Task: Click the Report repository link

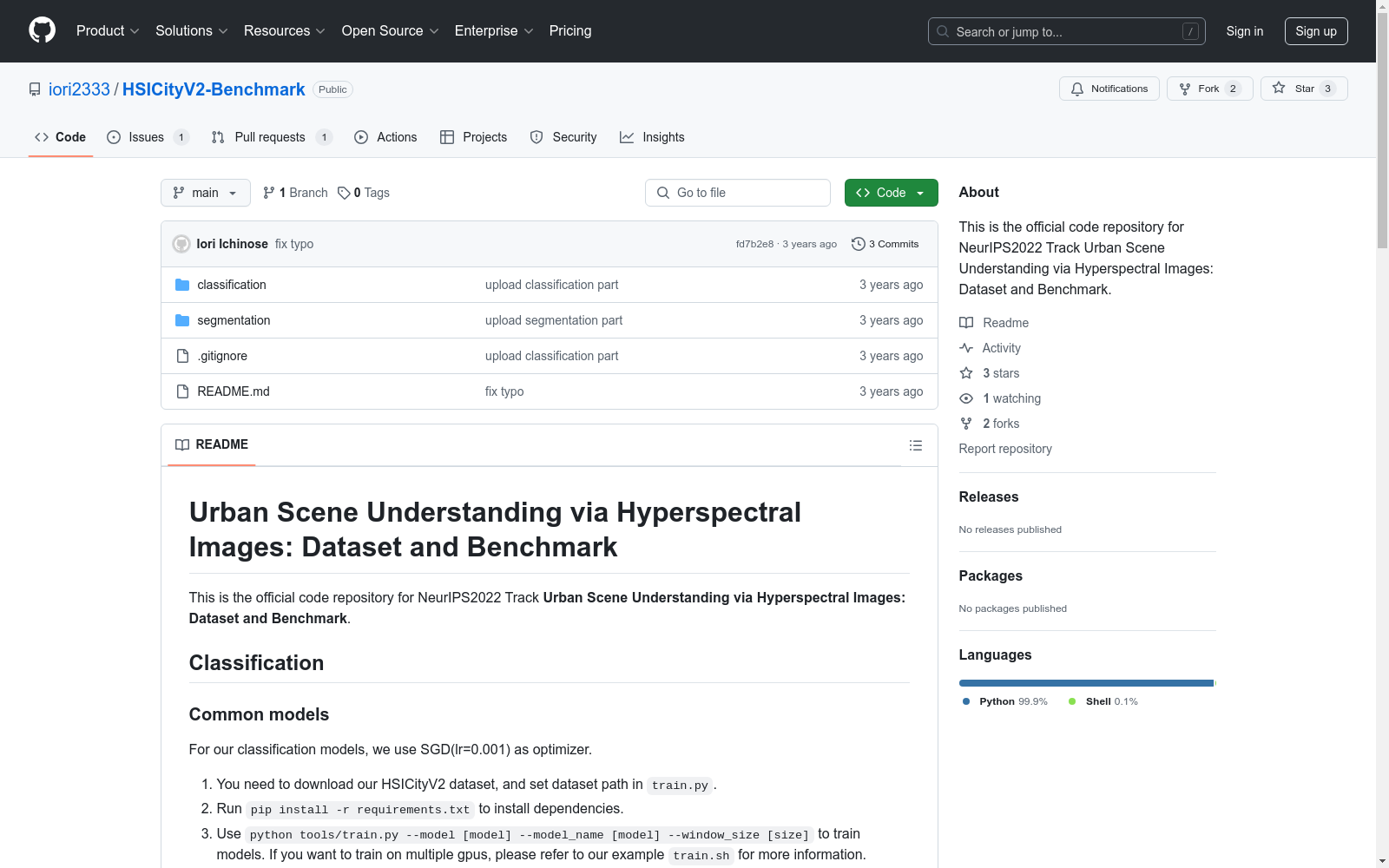Action: [1005, 449]
